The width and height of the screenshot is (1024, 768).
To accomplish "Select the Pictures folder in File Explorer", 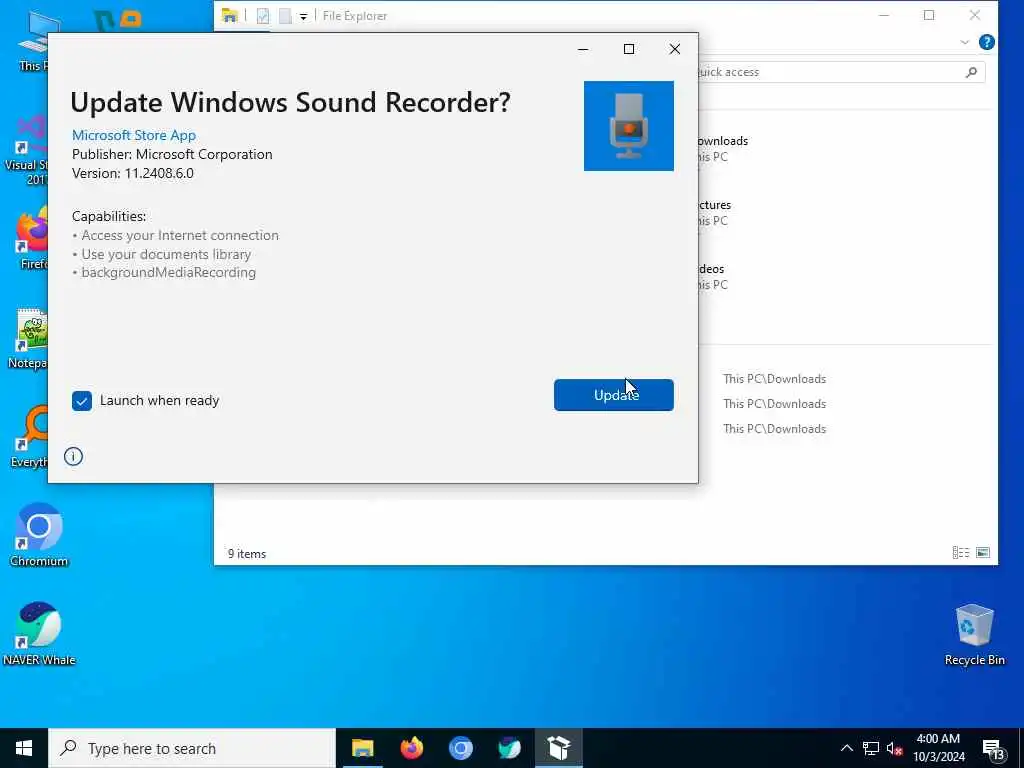I will pyautogui.click(x=714, y=212).
